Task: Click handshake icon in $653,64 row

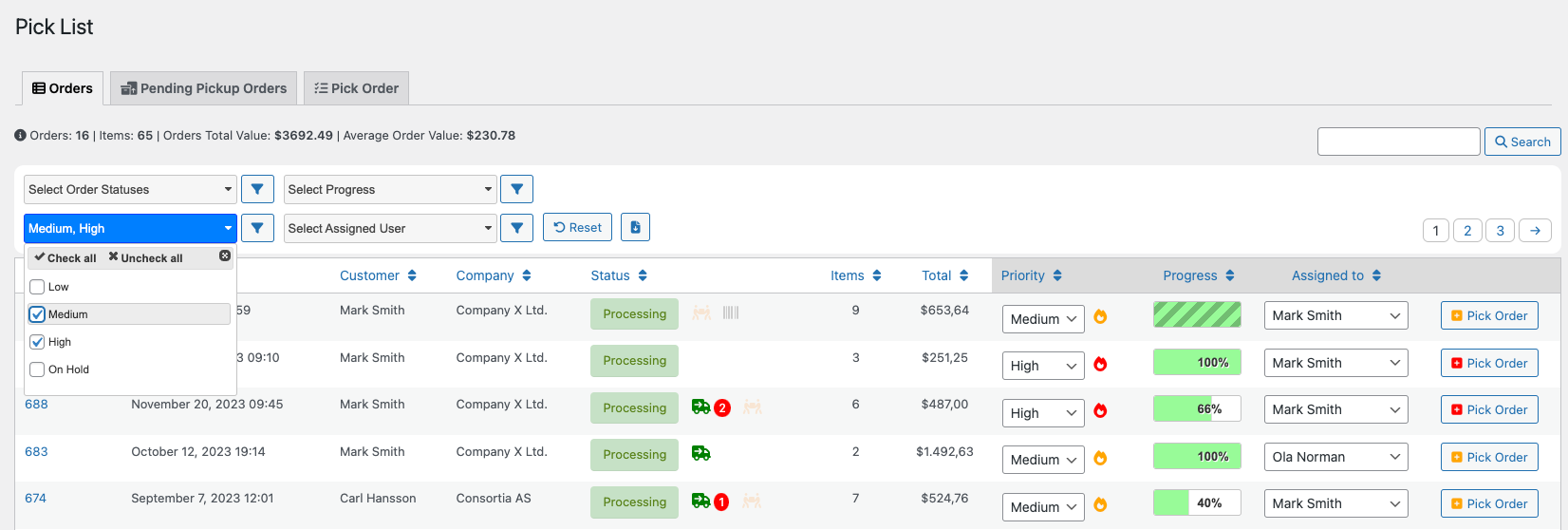Action: 701,312
